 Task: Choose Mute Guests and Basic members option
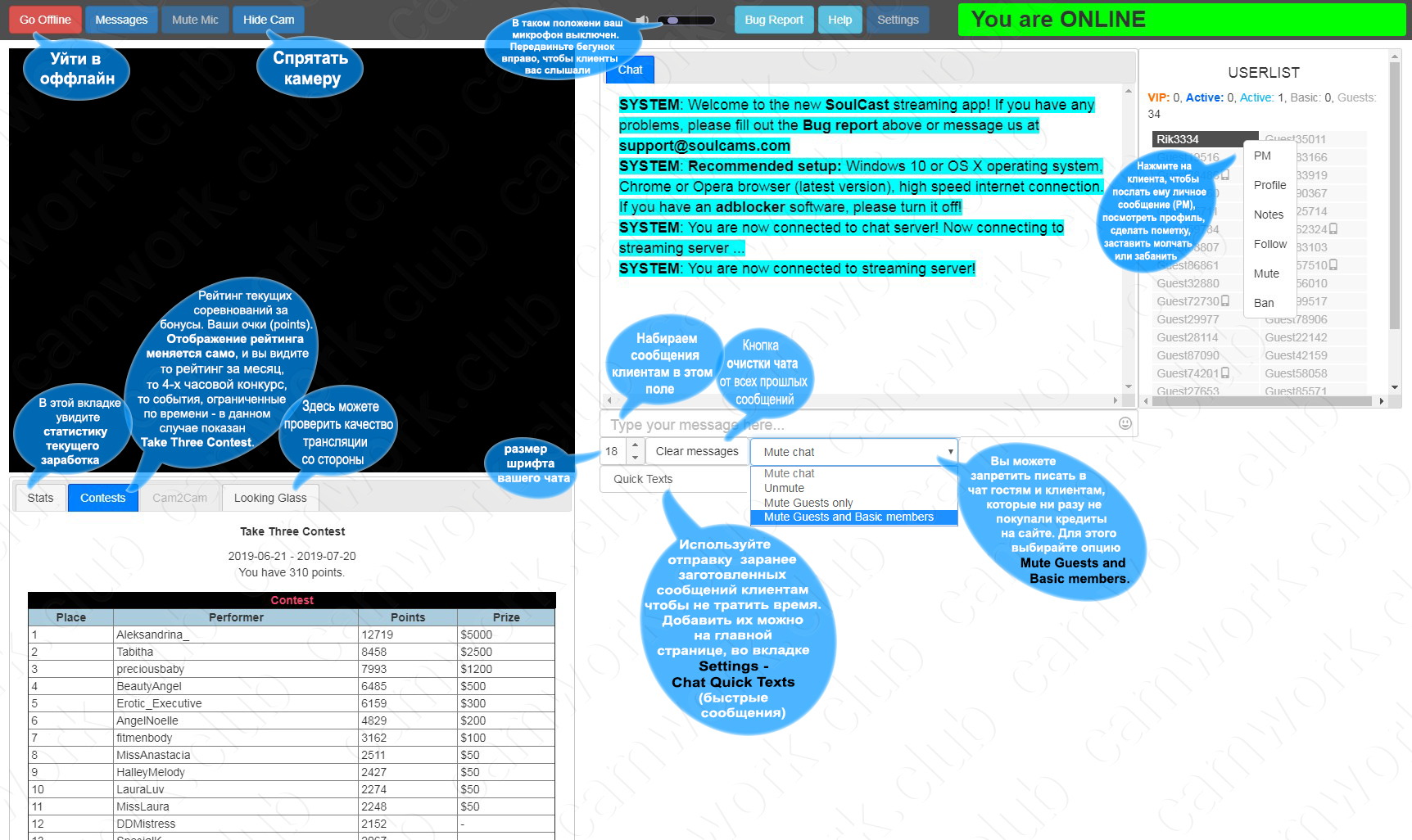point(849,517)
